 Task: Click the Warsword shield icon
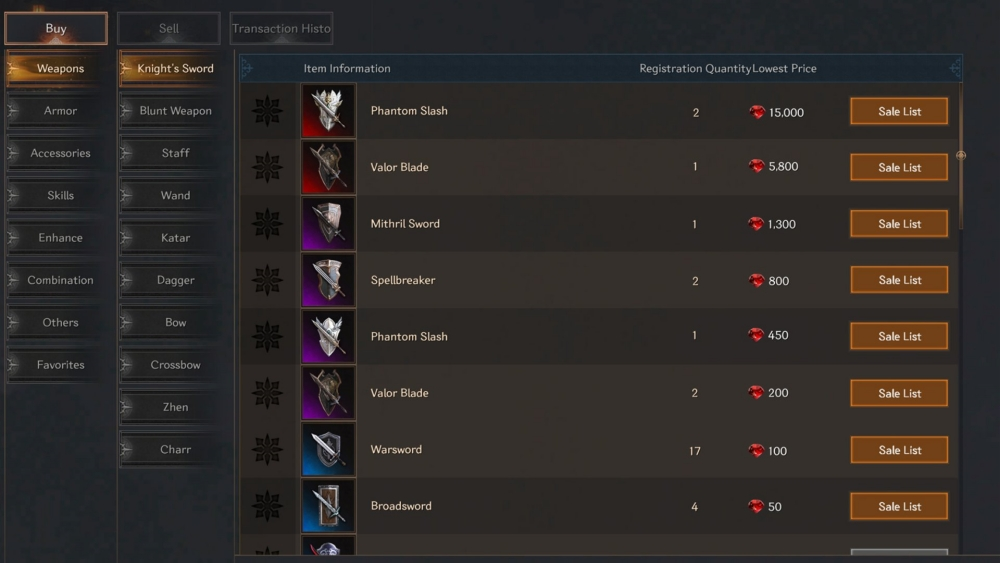tap(328, 450)
